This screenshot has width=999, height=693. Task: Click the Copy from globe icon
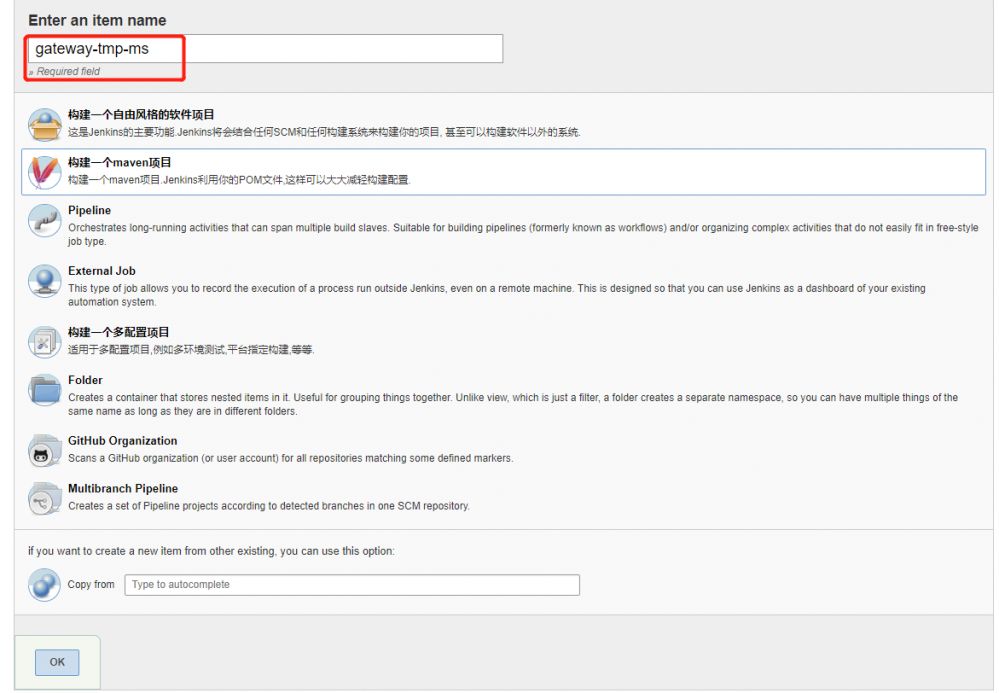pyautogui.click(x=44, y=585)
